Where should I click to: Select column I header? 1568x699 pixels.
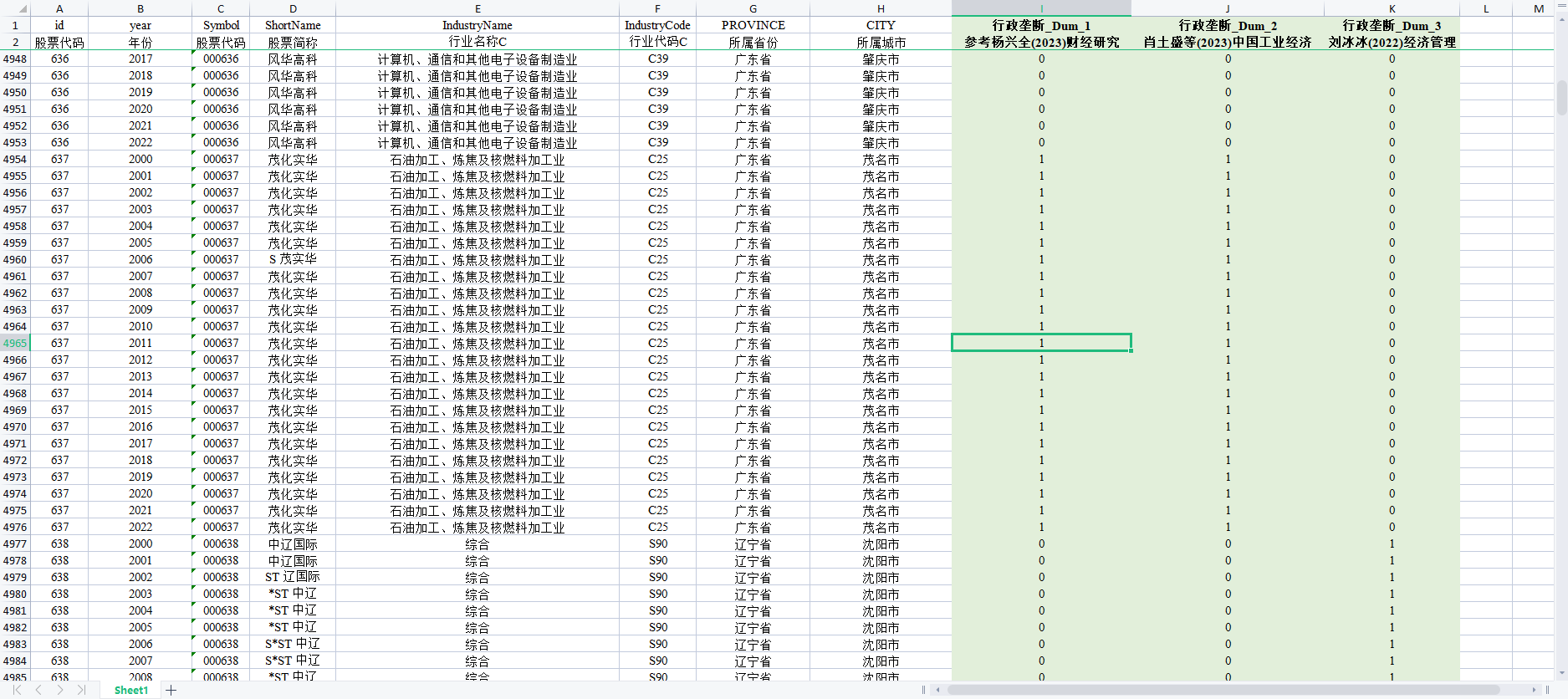(1041, 8)
